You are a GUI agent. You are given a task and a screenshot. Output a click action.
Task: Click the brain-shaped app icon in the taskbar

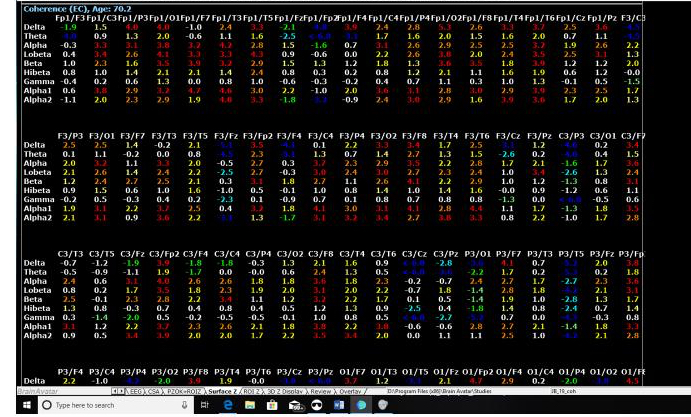click(x=361, y=405)
